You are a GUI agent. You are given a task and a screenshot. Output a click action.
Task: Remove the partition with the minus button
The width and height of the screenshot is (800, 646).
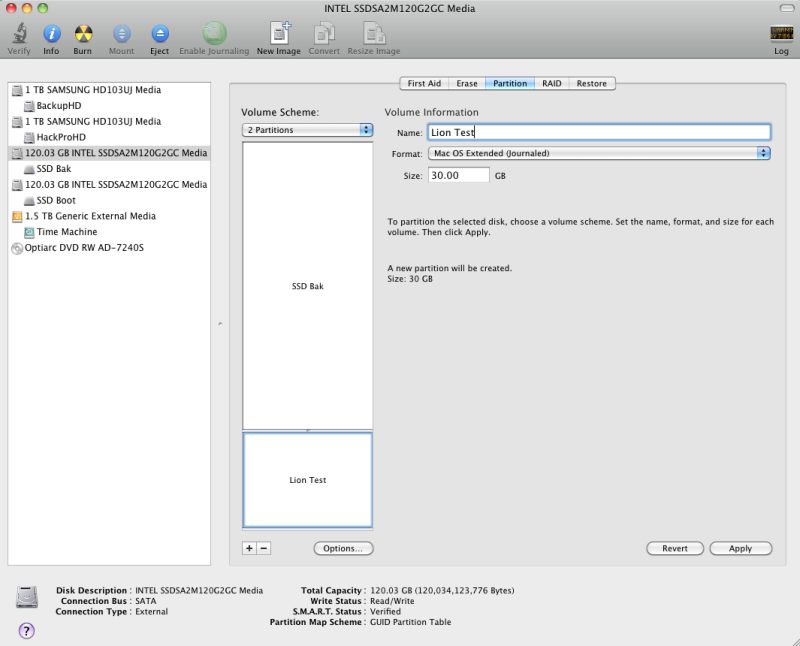pyautogui.click(x=264, y=549)
